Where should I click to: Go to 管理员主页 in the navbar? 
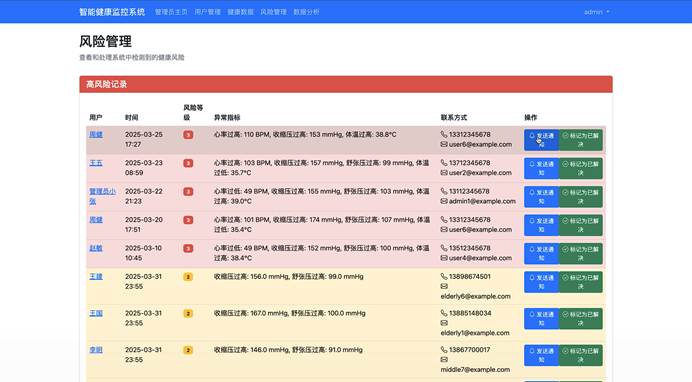coord(171,12)
